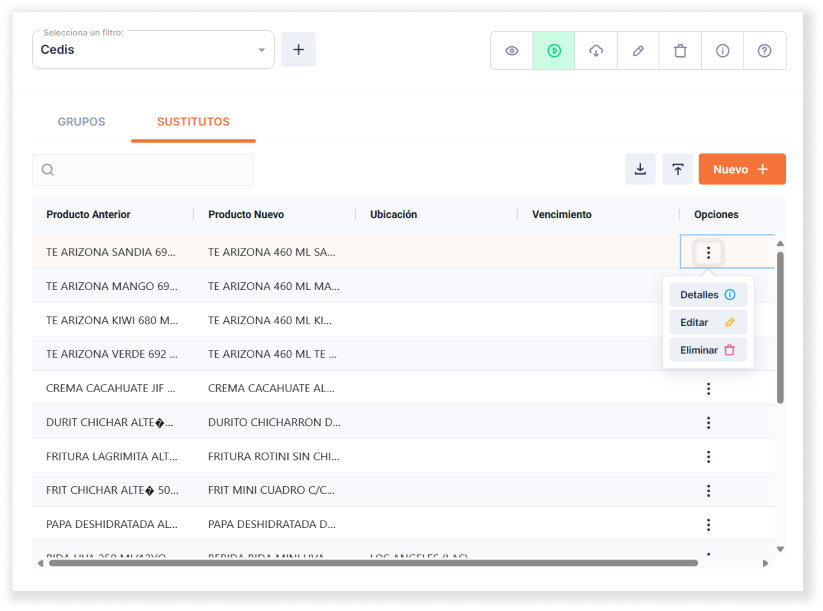823x611 pixels.
Task: Click the eye view icon in toolbar
Action: click(512, 50)
